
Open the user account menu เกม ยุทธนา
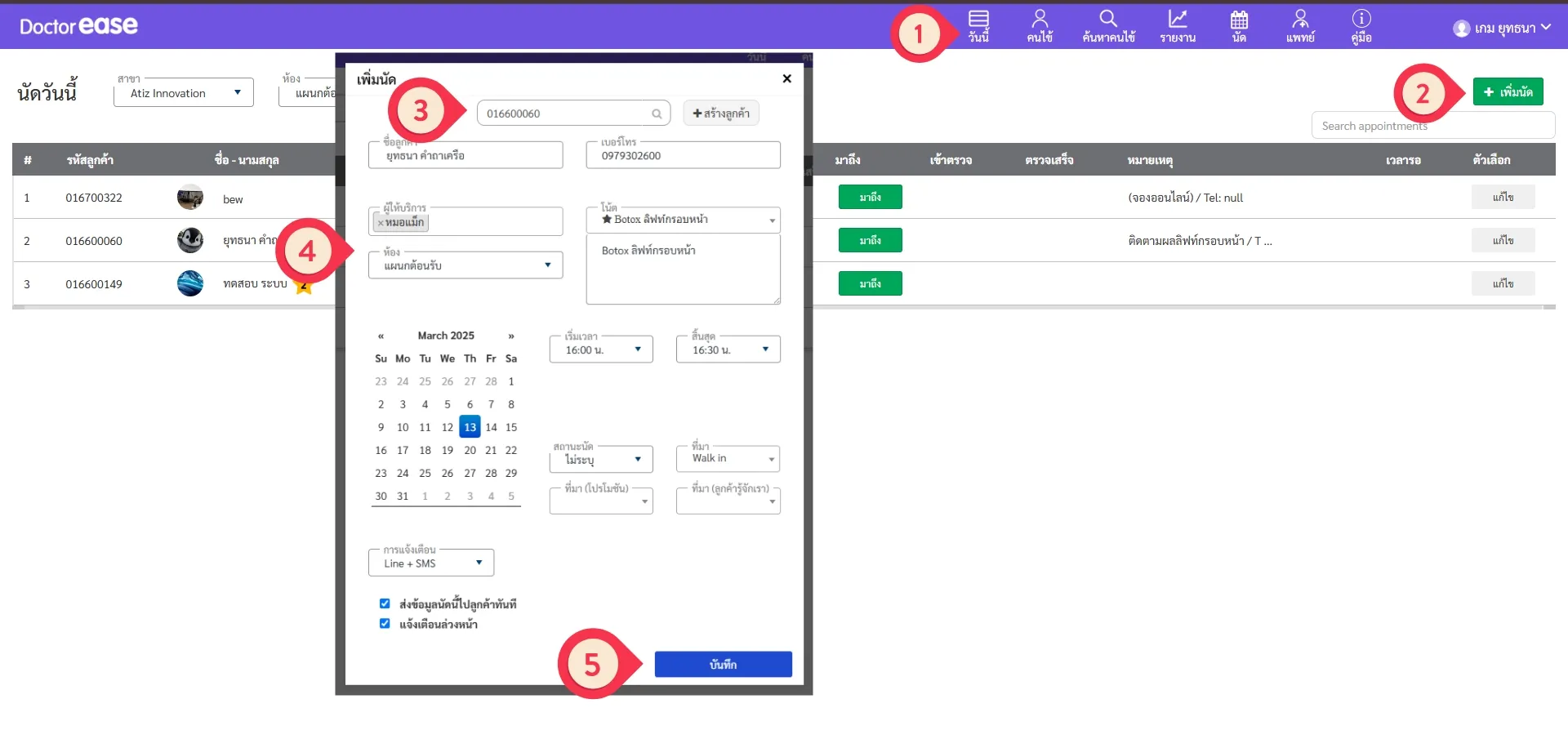tap(1501, 29)
